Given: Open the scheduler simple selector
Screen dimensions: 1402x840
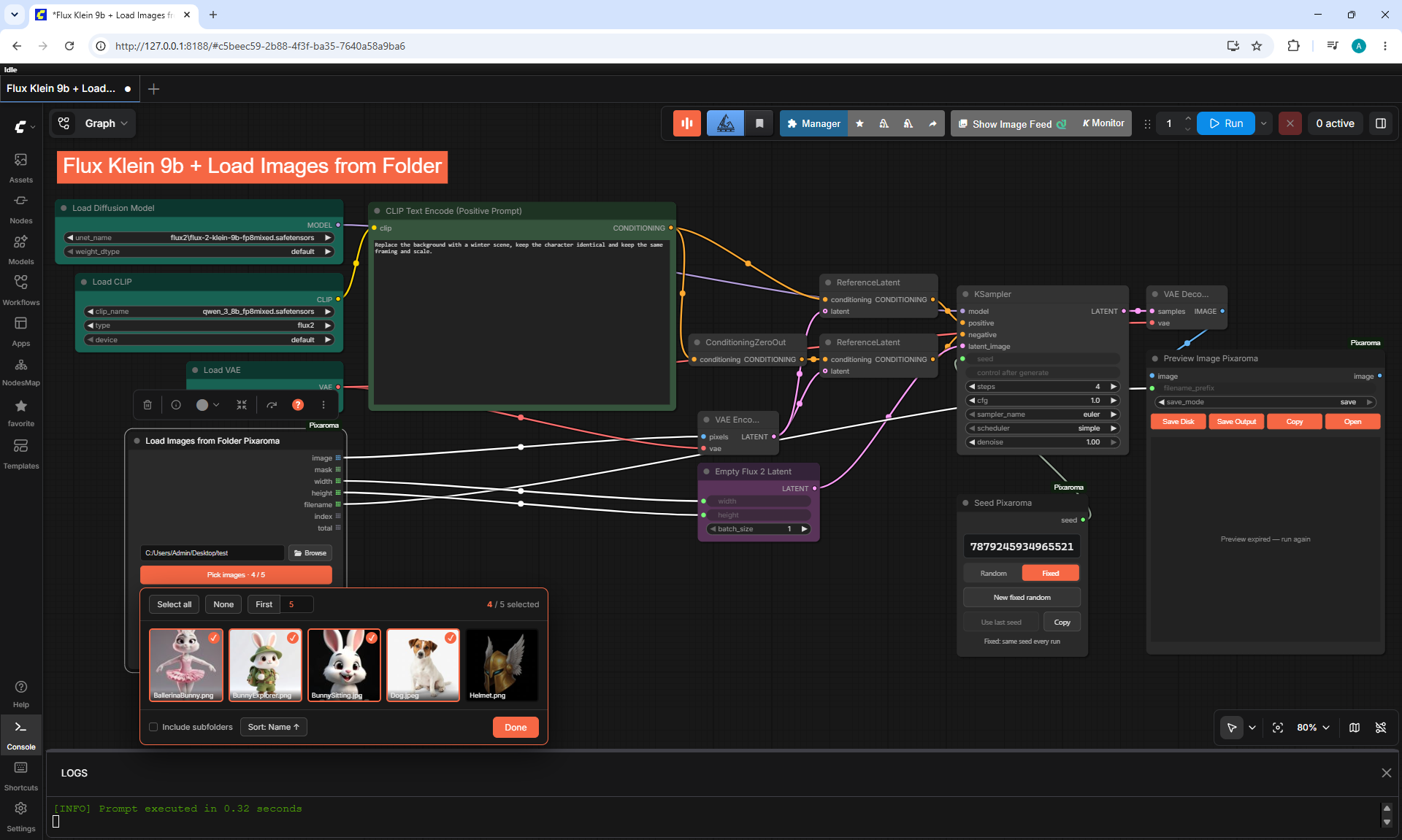Looking at the screenshot, I should pyautogui.click(x=1043, y=428).
